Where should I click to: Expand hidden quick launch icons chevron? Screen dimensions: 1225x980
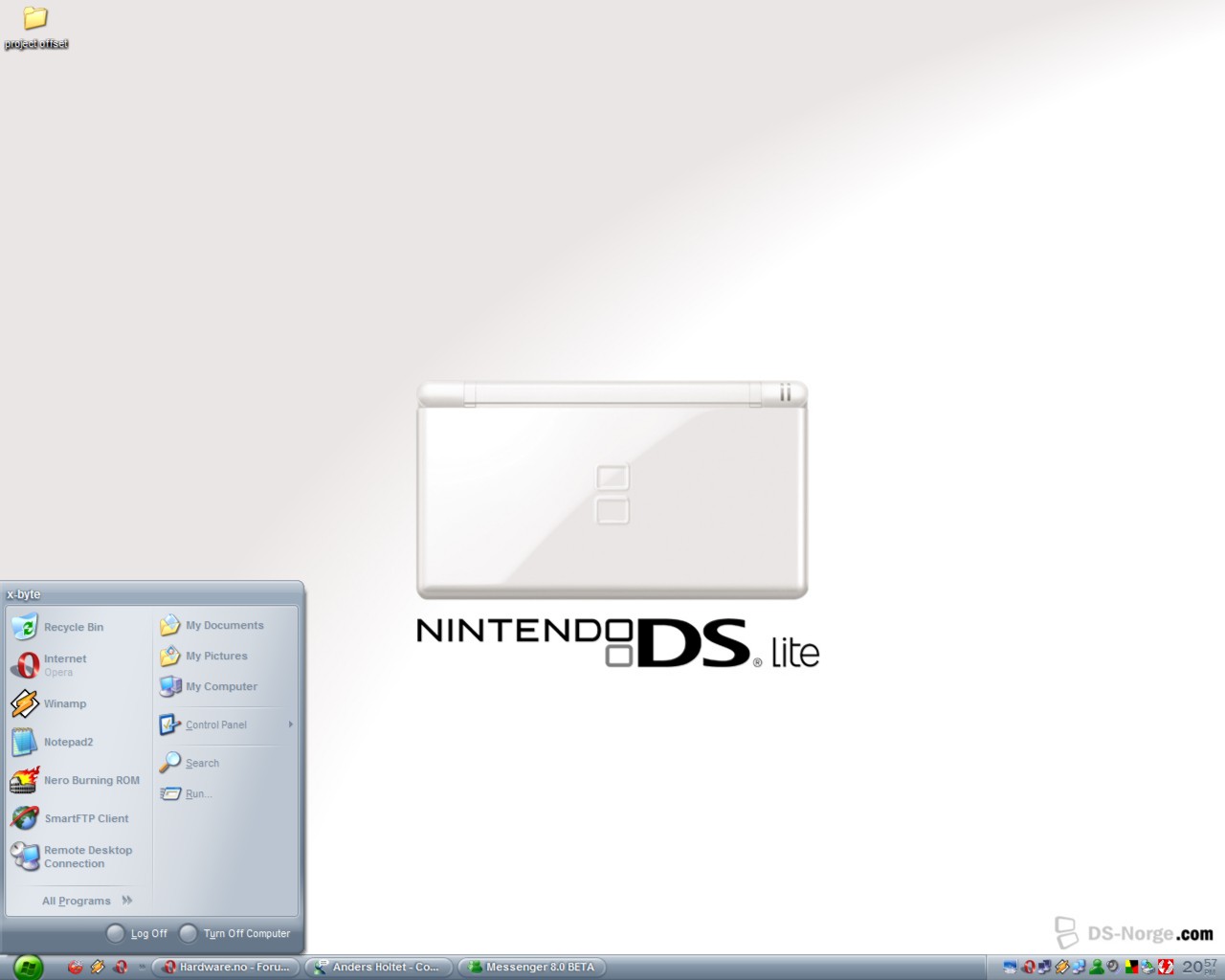(x=142, y=967)
